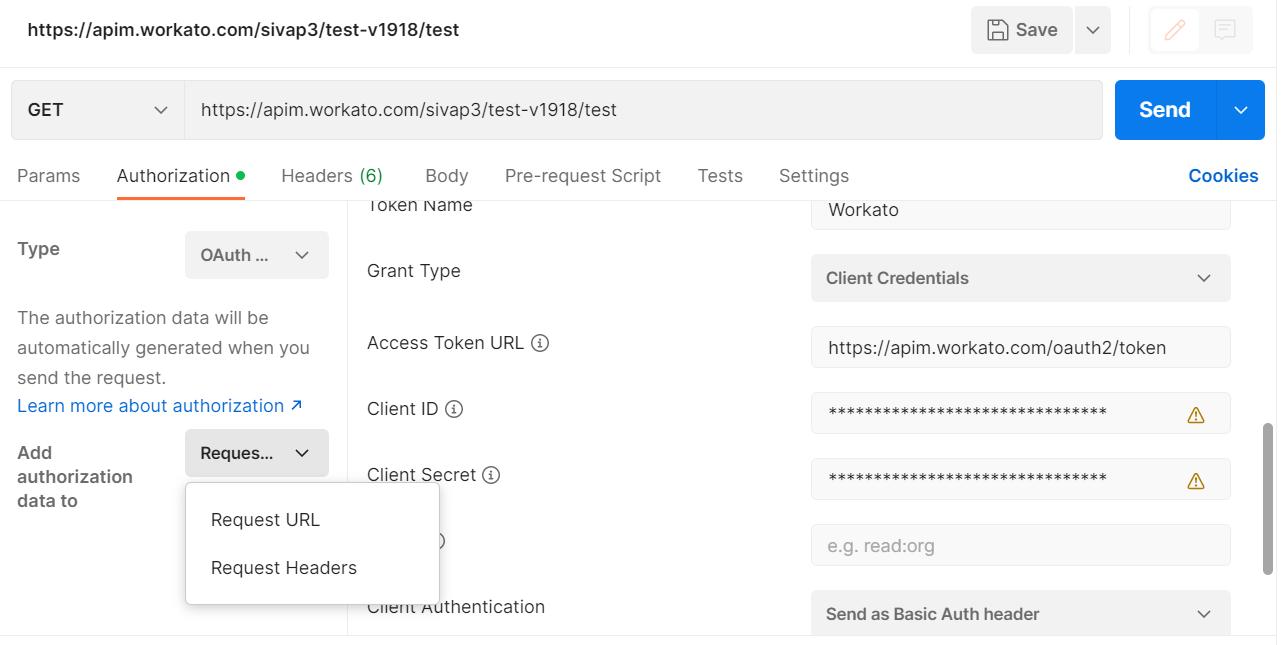
Task: Open the Client Authentication dropdown
Action: 1020,614
